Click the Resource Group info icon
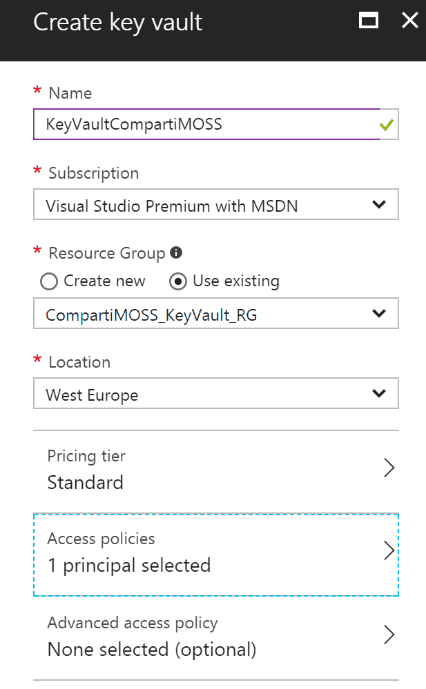The width and height of the screenshot is (426, 689). (x=176, y=253)
